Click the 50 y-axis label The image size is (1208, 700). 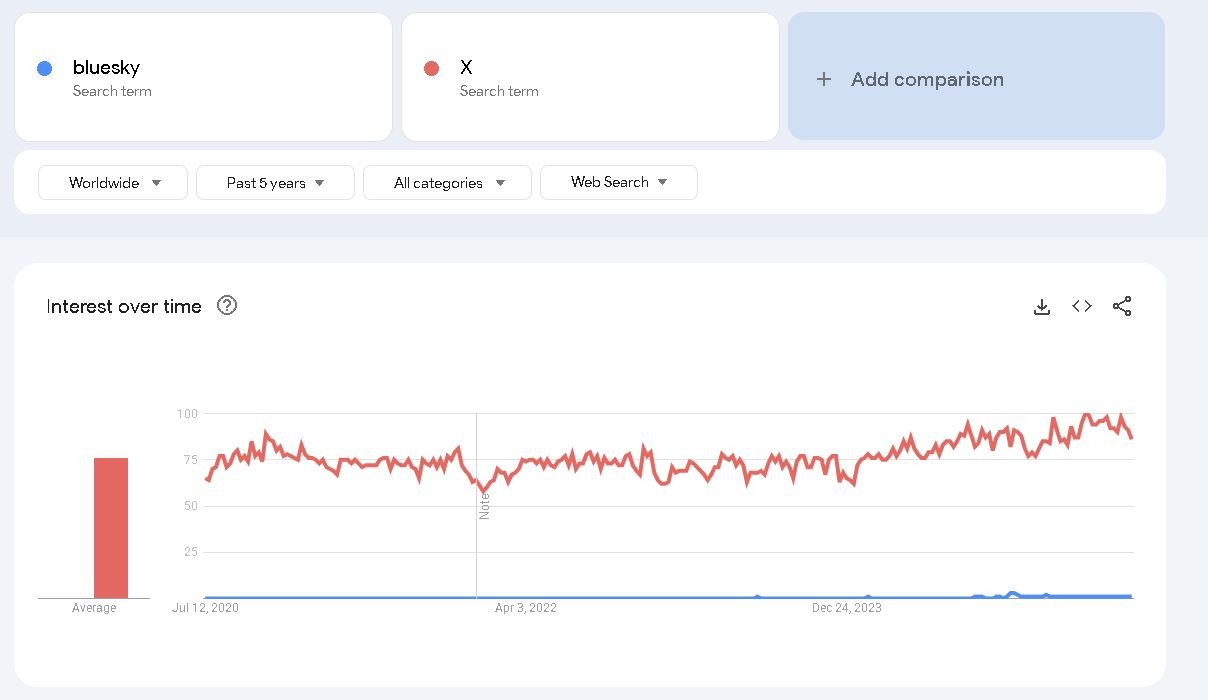point(191,506)
